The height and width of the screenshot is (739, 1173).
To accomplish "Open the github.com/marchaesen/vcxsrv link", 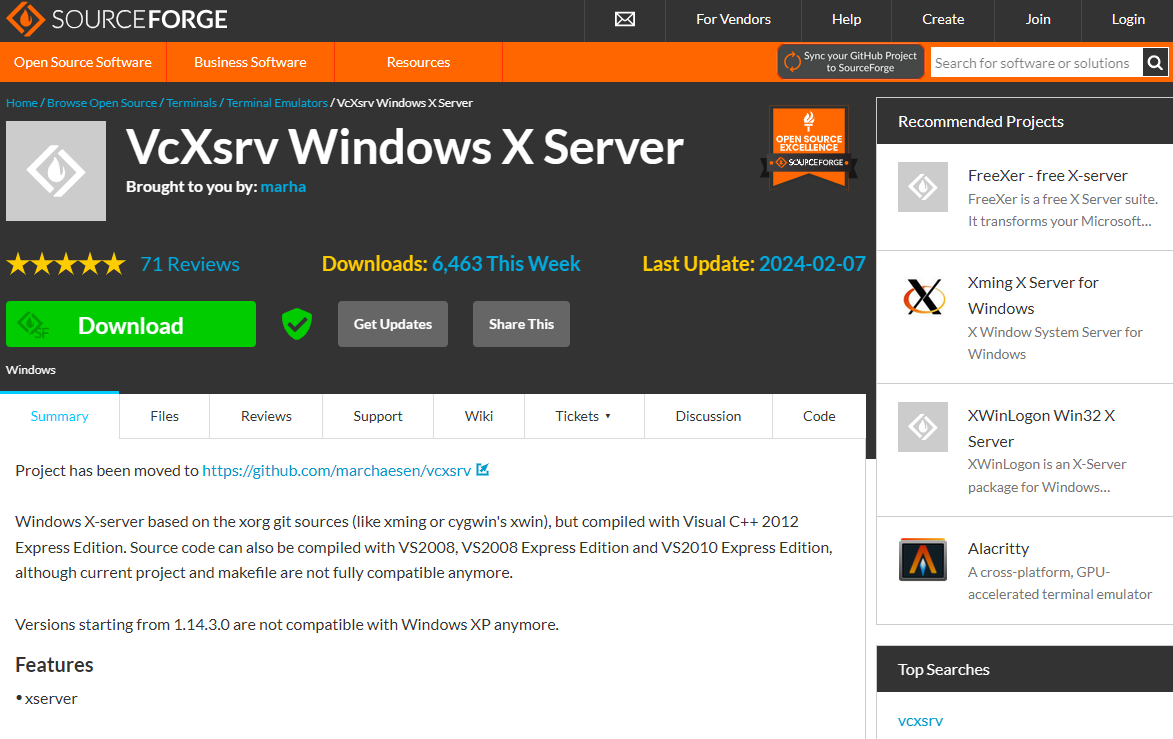I will (337, 470).
